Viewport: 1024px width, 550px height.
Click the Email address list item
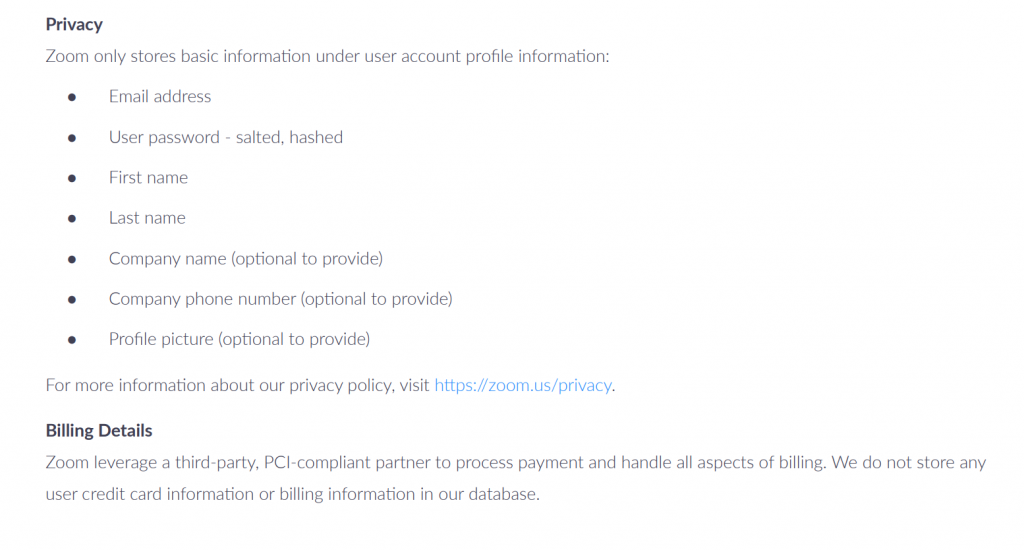click(160, 97)
